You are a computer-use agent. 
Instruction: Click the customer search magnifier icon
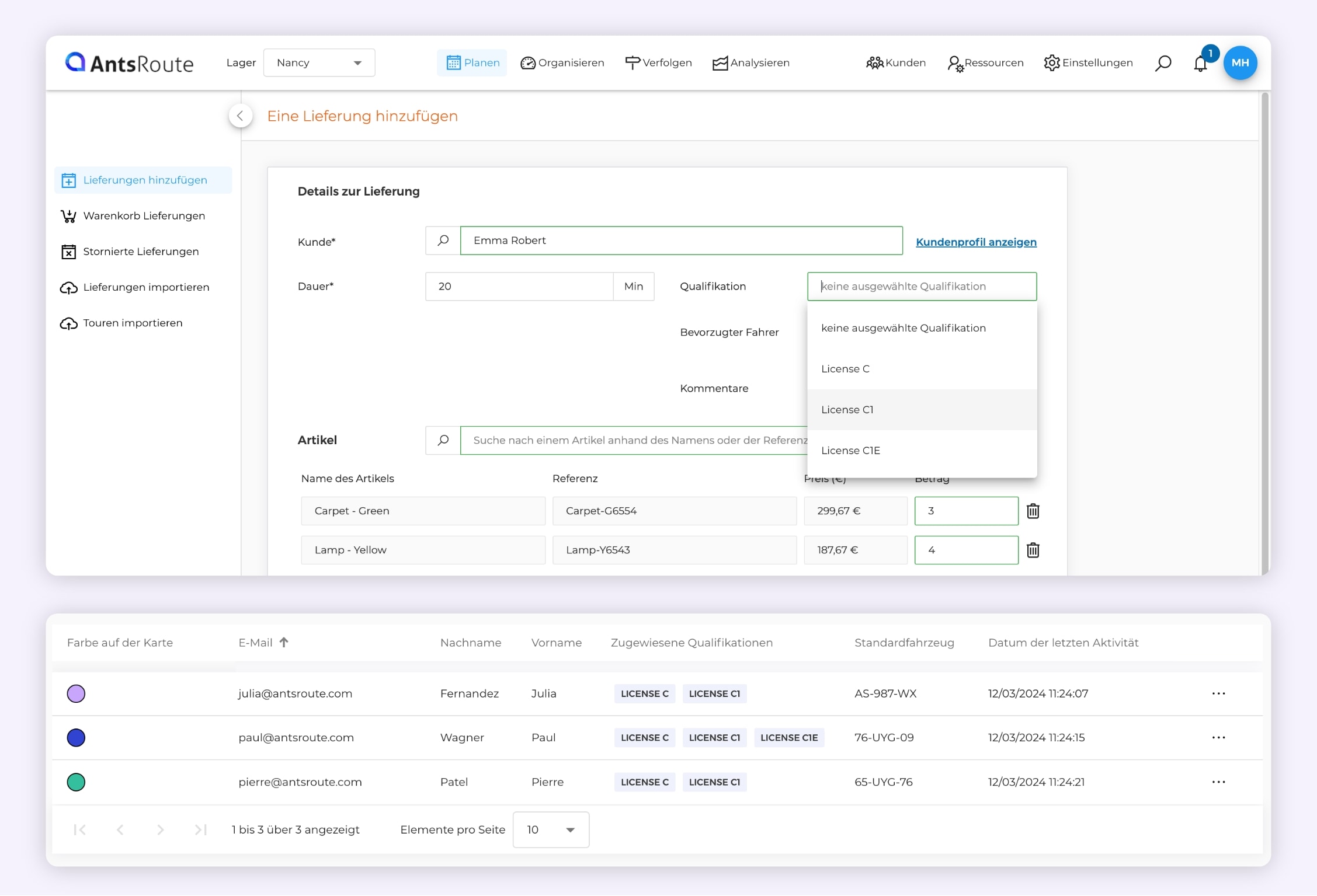click(443, 240)
